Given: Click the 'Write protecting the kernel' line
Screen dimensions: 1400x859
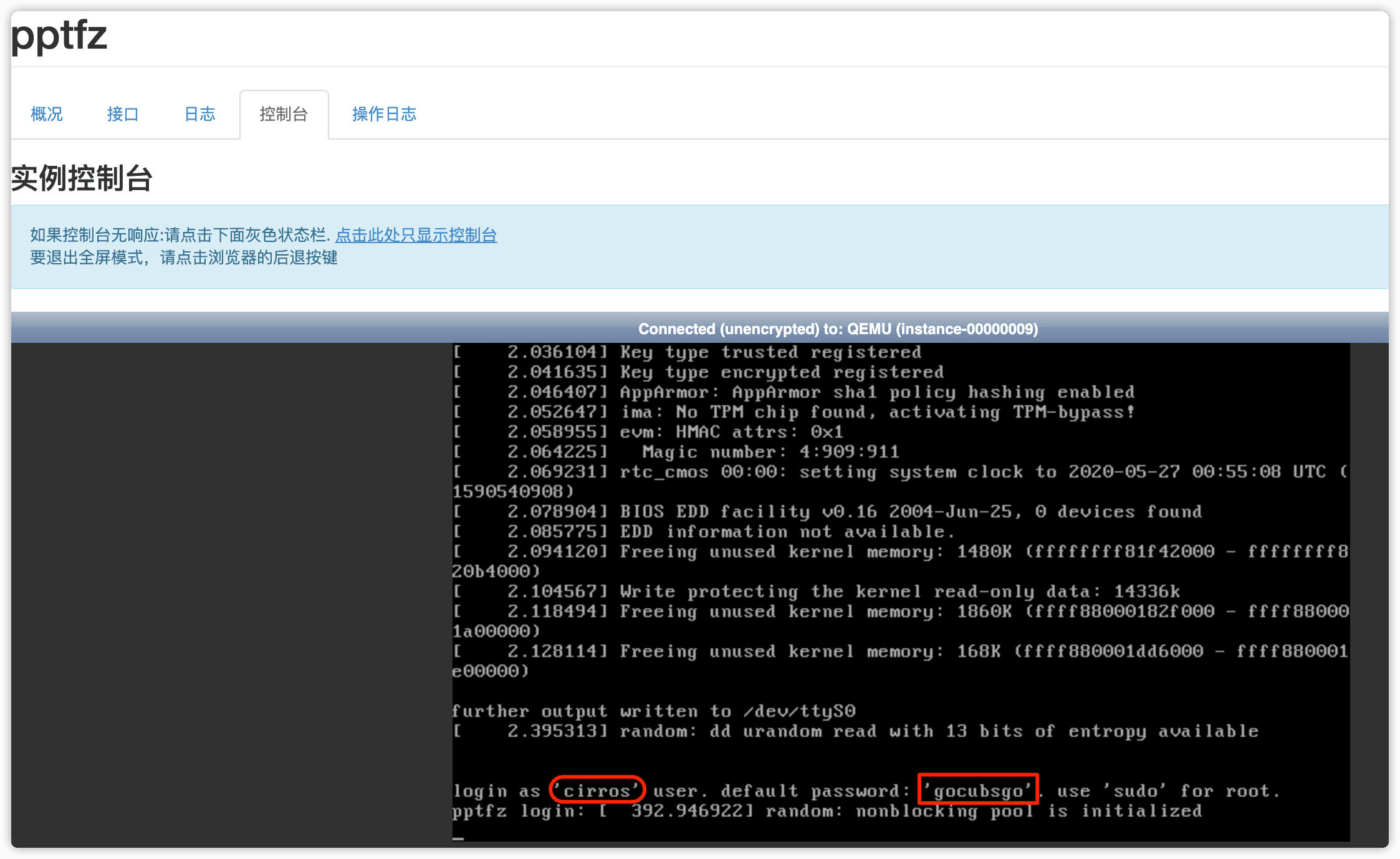Looking at the screenshot, I should pos(816,592).
